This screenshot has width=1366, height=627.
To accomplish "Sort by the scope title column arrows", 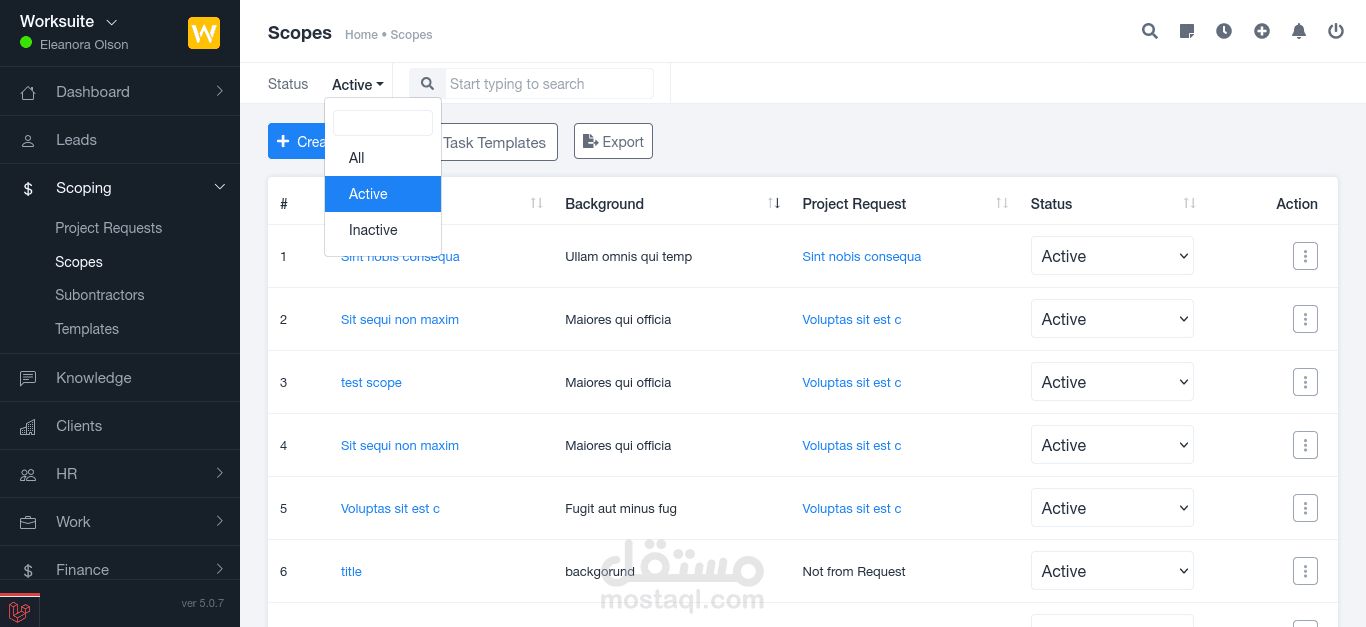I will pyautogui.click(x=536, y=203).
